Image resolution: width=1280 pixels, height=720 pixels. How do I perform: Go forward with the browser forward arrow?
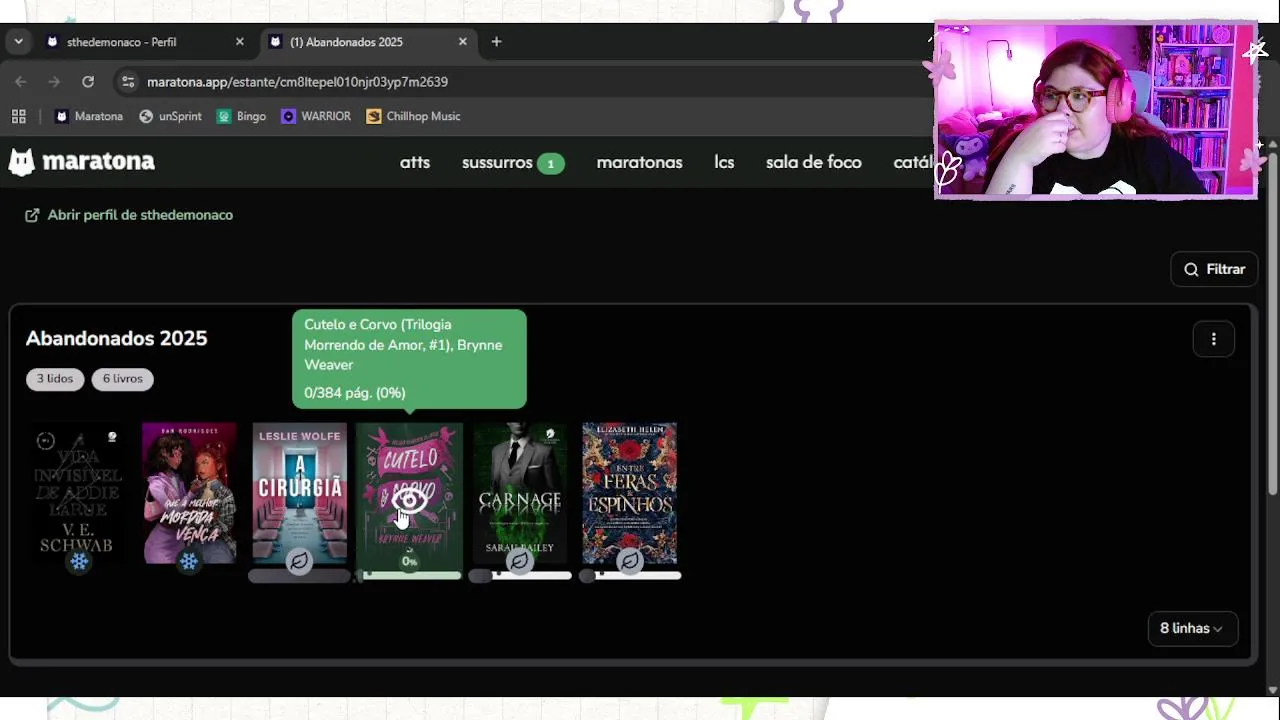coord(54,82)
